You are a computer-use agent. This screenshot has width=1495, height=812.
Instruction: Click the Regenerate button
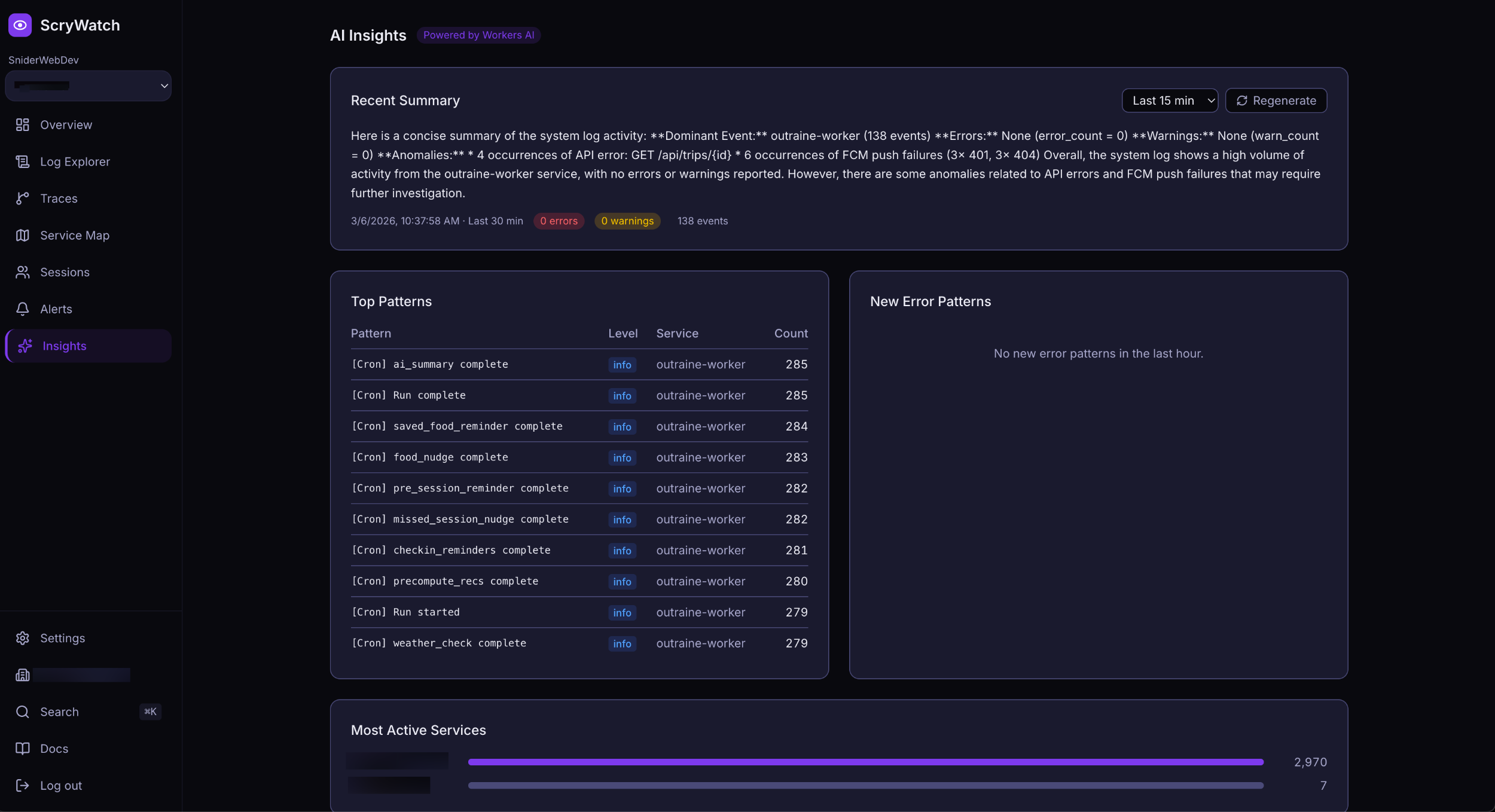pos(1276,100)
